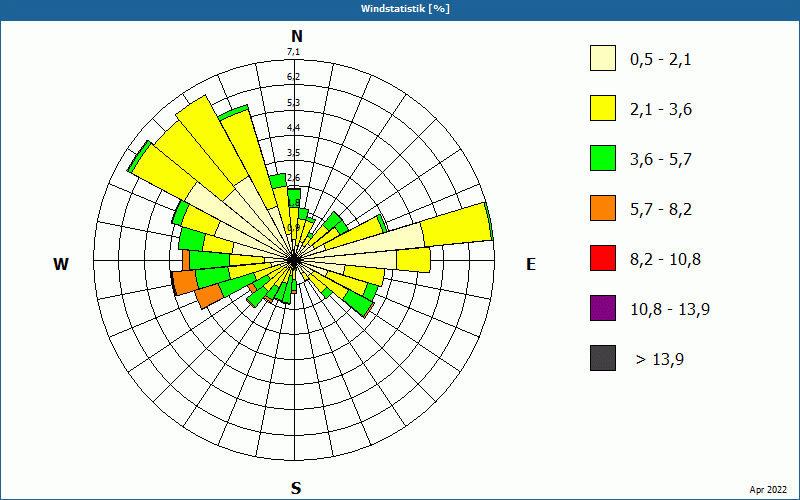Click the black center point of the wind rose
This screenshot has width=800, height=500.
(x=294, y=261)
